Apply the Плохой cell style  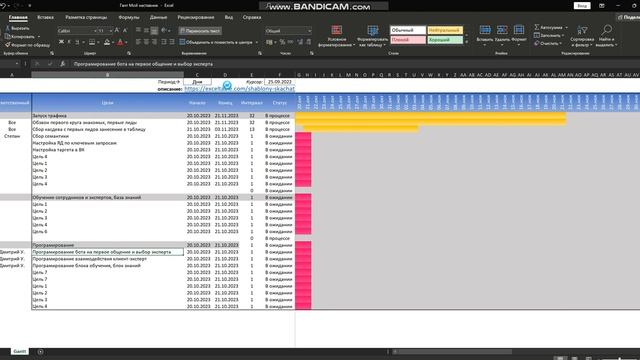408,40
